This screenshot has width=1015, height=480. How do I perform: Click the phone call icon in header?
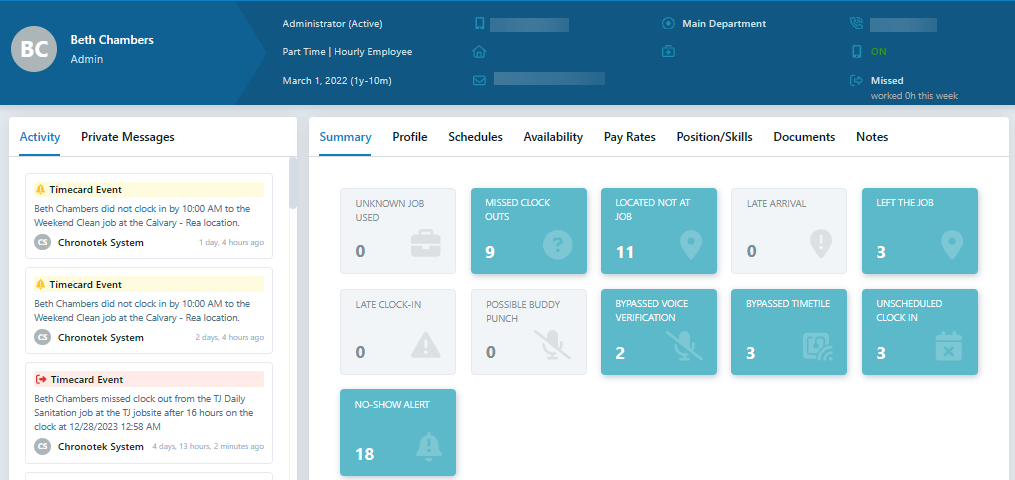click(856, 24)
